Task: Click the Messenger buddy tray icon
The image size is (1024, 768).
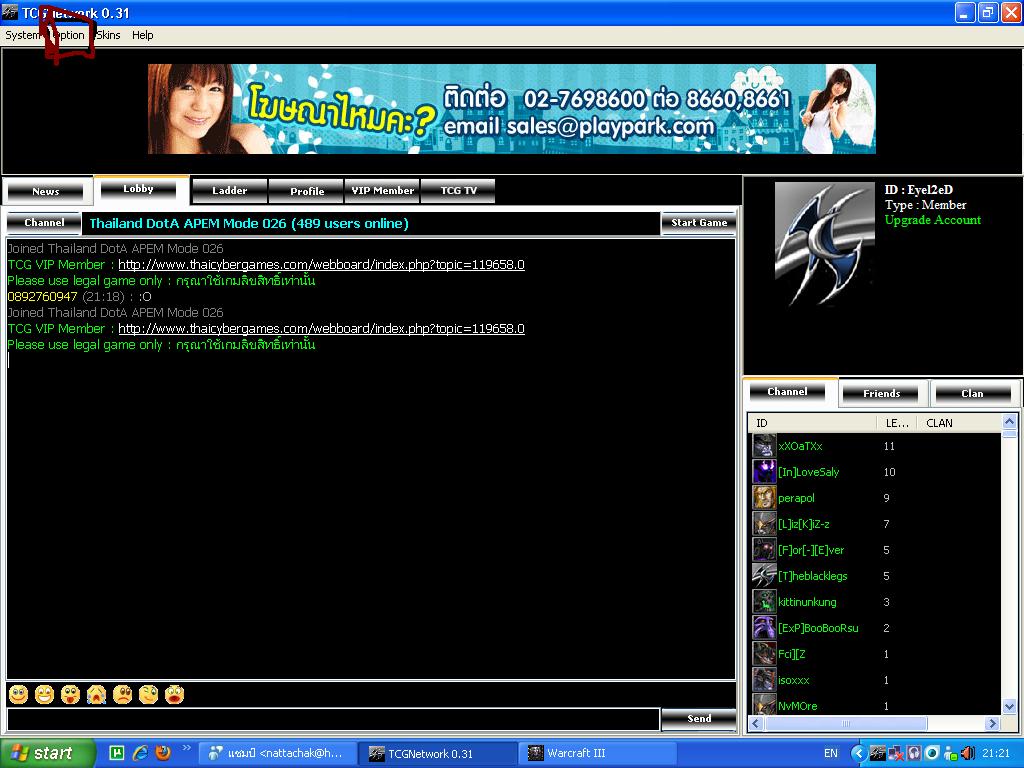Action: (x=950, y=753)
